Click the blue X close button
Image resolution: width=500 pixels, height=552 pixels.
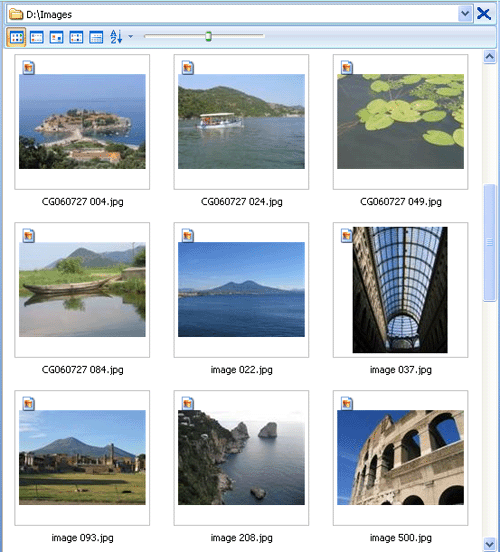pos(484,14)
